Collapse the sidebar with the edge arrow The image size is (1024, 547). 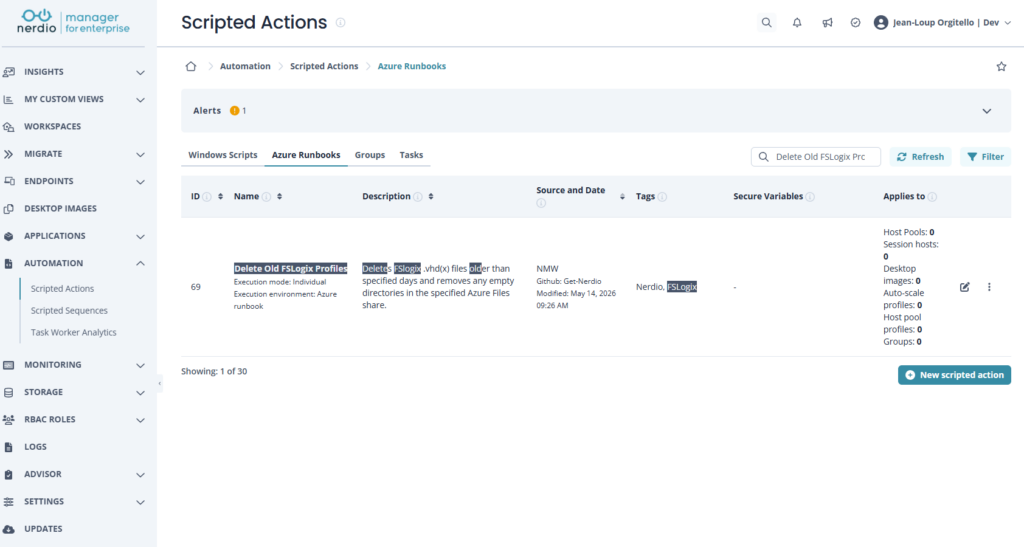pos(159,384)
